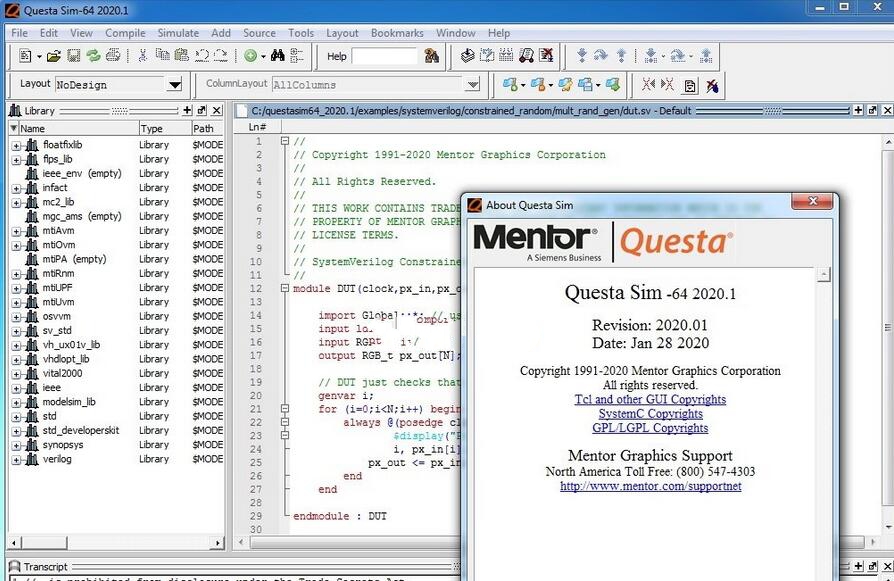Click the Simulate icon with trolley
The width and height of the screenshot is (894, 581).
526,55
